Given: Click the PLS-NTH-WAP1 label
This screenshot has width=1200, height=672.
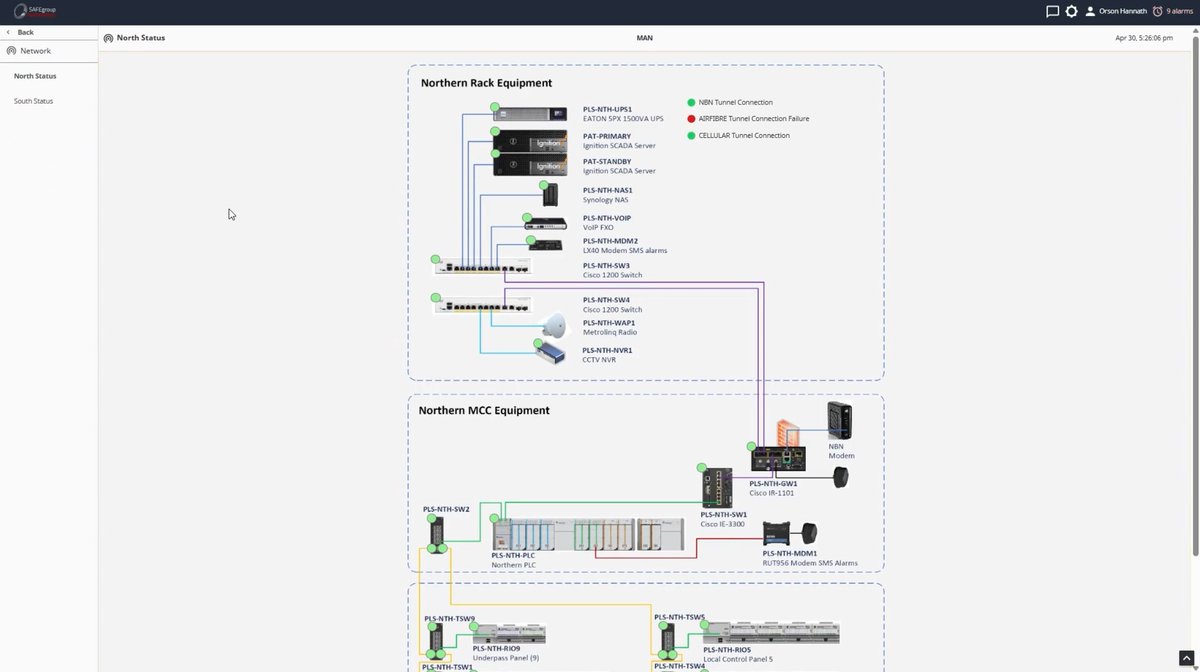Looking at the screenshot, I should pos(609,323).
